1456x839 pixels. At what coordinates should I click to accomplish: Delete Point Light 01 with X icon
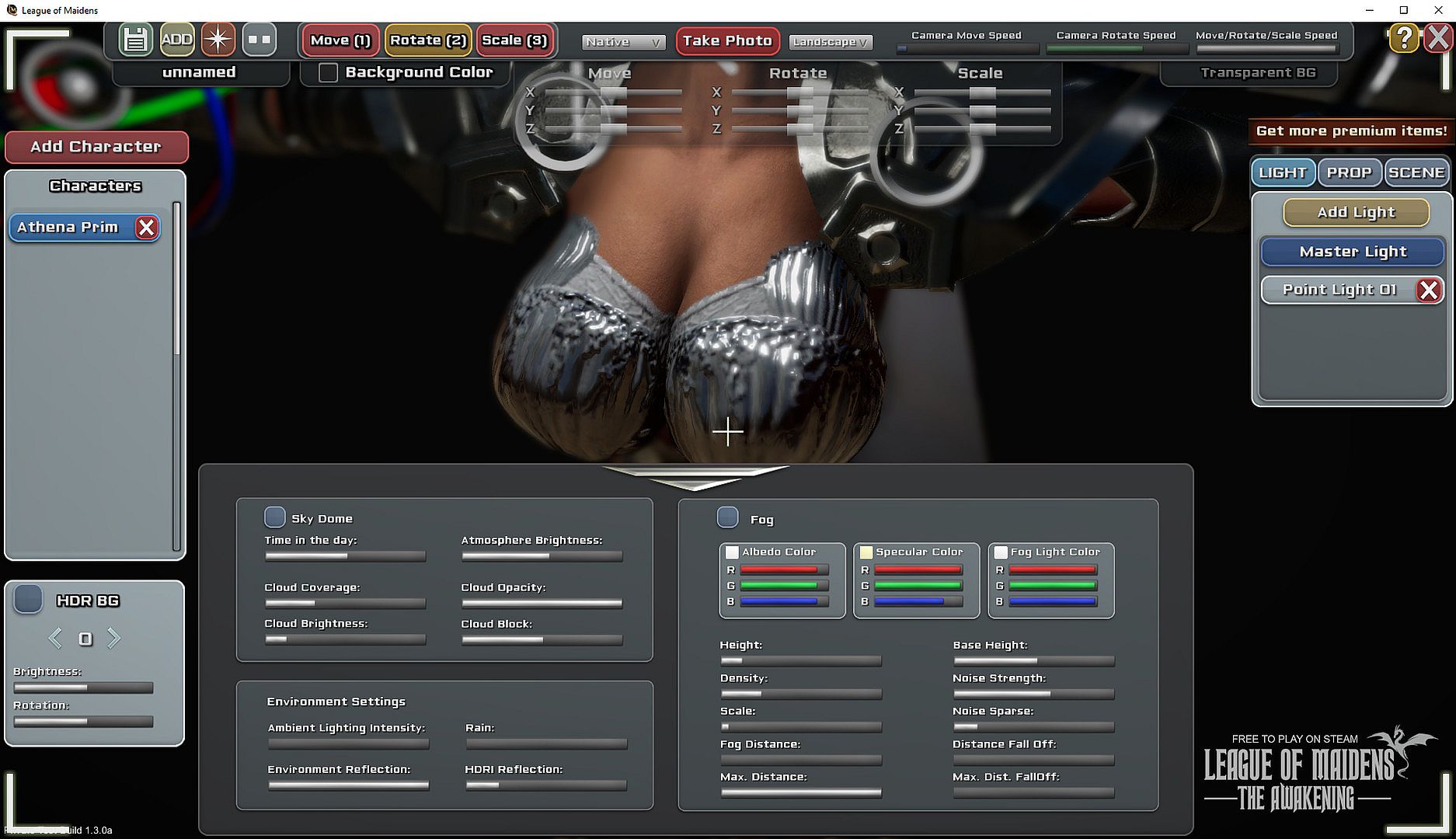pos(1428,291)
